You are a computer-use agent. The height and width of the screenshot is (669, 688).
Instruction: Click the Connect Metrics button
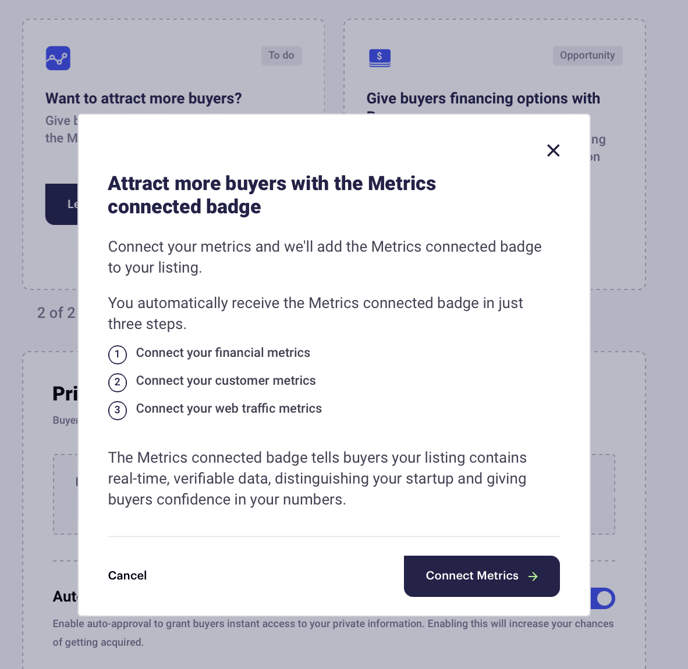tap(481, 576)
